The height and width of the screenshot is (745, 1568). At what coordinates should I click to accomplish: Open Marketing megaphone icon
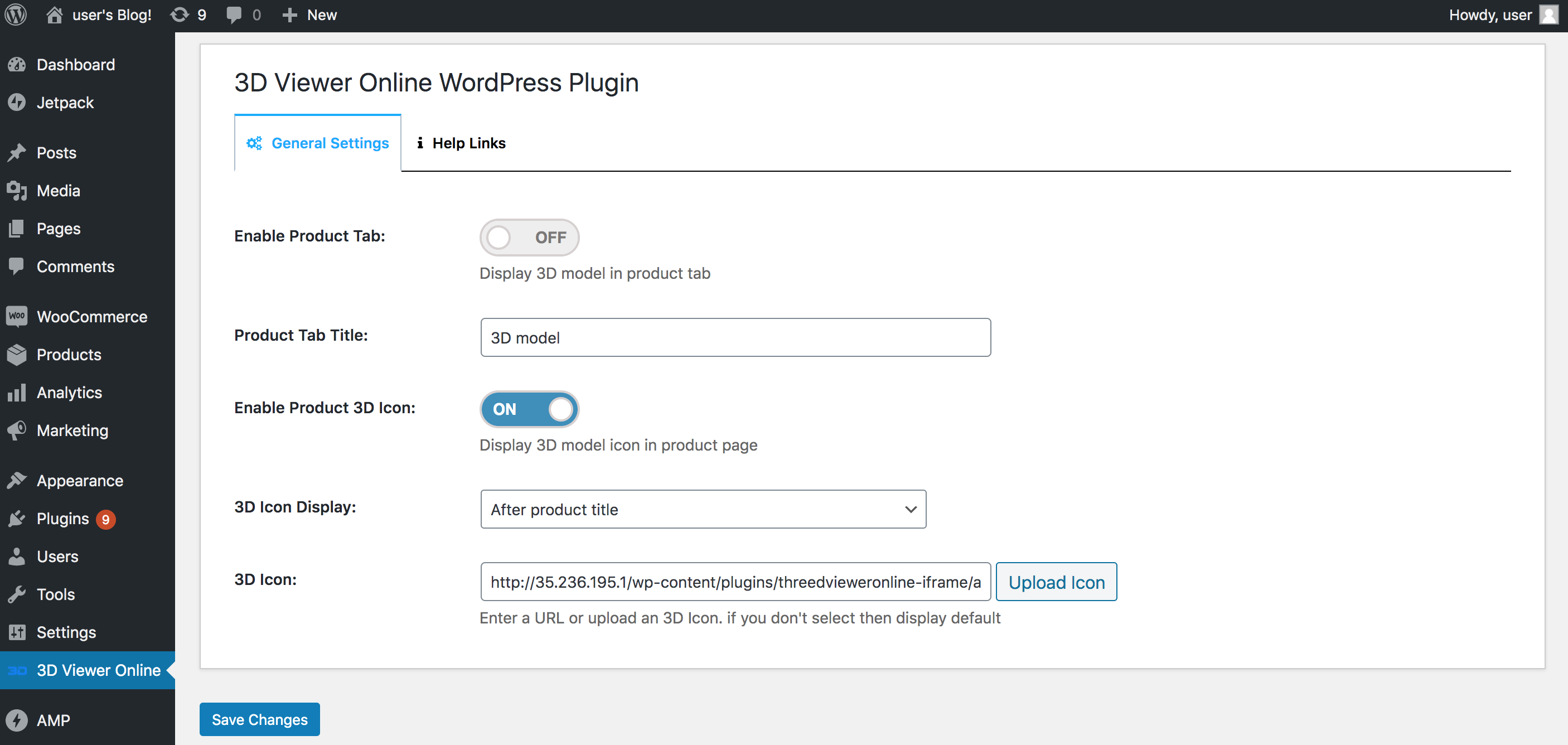point(17,430)
